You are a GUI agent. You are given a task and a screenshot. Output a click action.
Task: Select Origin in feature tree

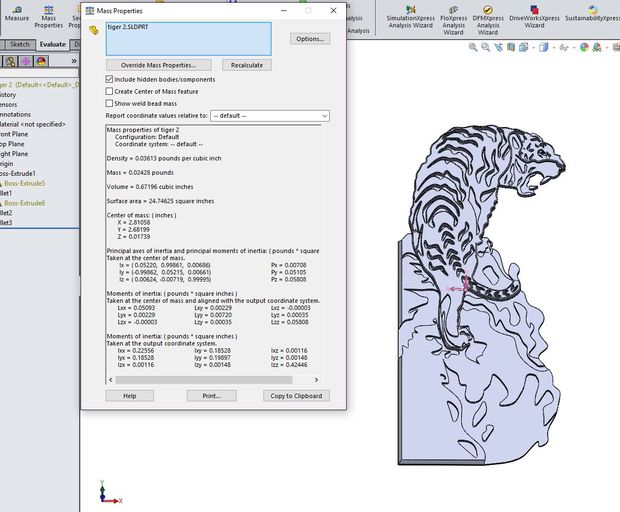[x=7, y=164]
